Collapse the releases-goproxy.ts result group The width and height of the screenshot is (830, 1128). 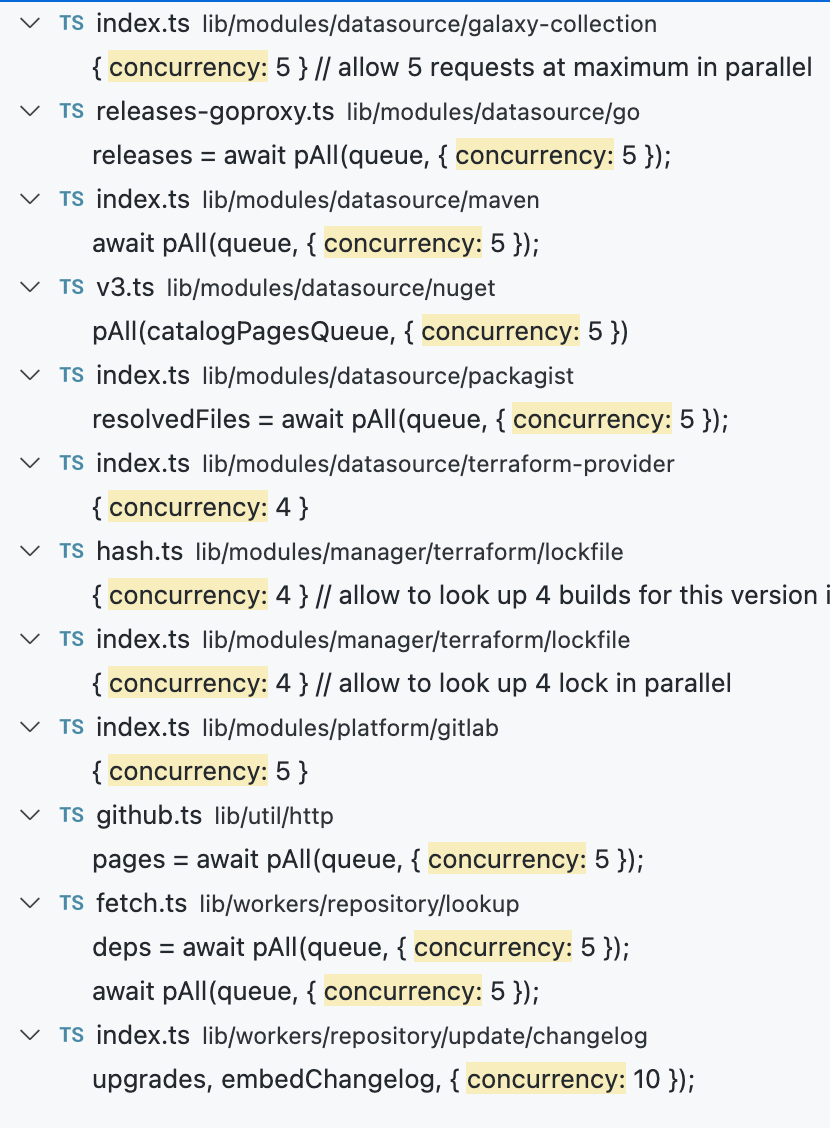pos(29,111)
